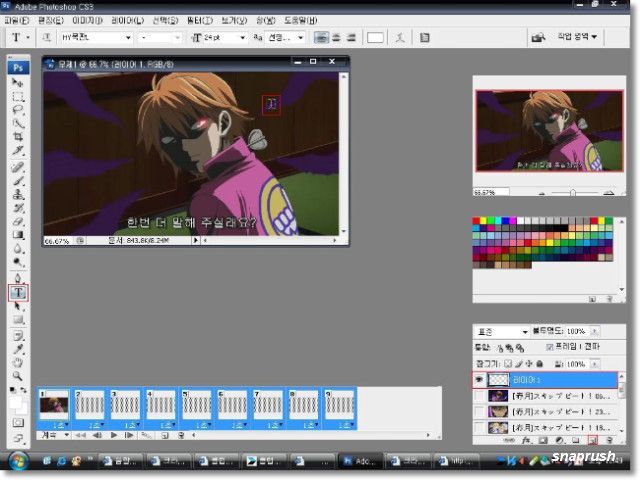Toggle lock position
Viewport: 640px width, 480px height.
coord(529,363)
